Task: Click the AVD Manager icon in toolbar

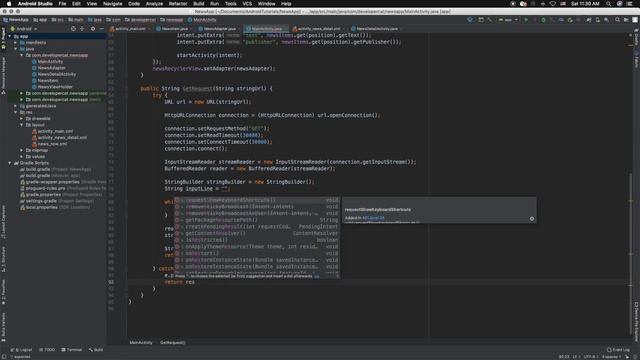Action: (x=598, y=20)
